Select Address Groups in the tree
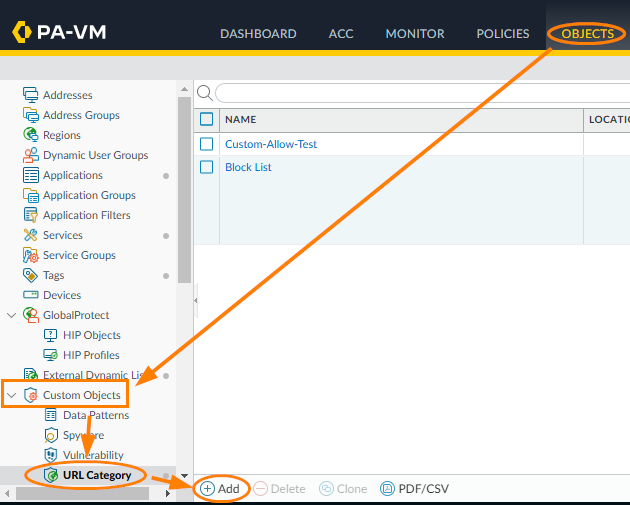This screenshot has height=505, width=630. point(81,115)
